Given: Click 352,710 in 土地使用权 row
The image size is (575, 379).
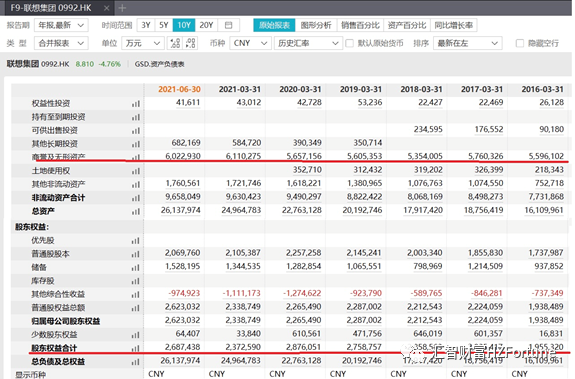Looking at the screenshot, I should tap(307, 170).
